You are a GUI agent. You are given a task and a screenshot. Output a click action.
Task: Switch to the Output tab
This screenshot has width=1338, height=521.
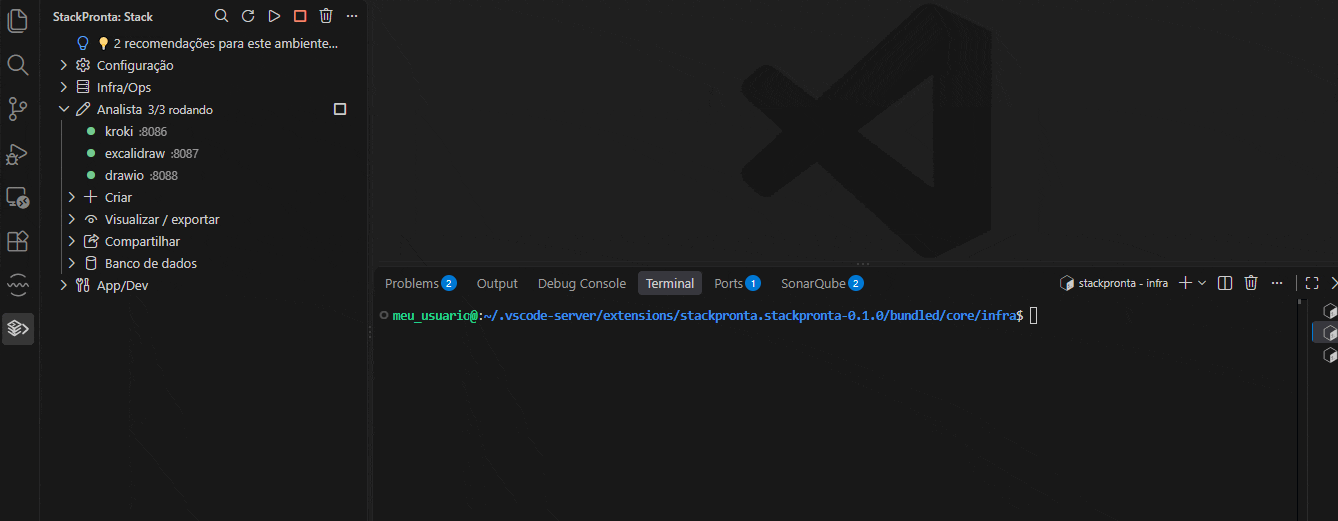[x=497, y=283]
